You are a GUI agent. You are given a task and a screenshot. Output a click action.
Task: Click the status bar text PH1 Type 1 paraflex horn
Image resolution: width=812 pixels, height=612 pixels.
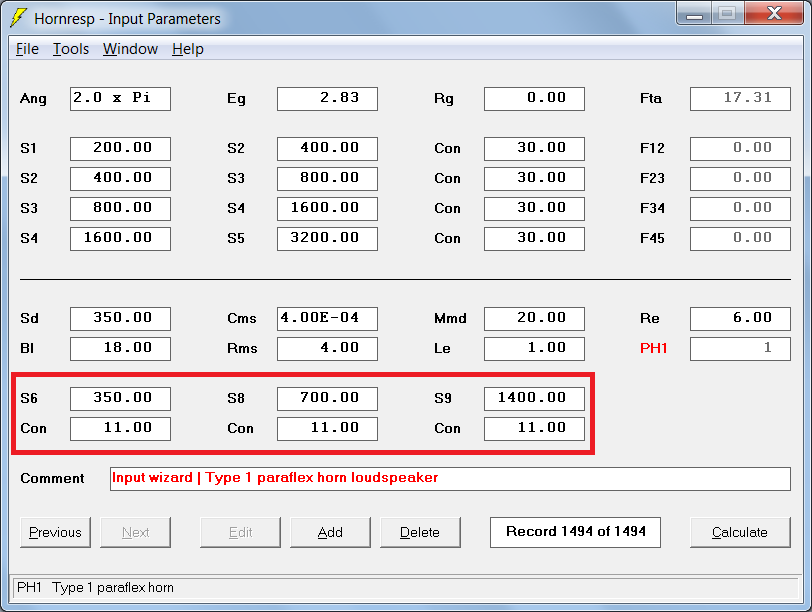click(95, 588)
